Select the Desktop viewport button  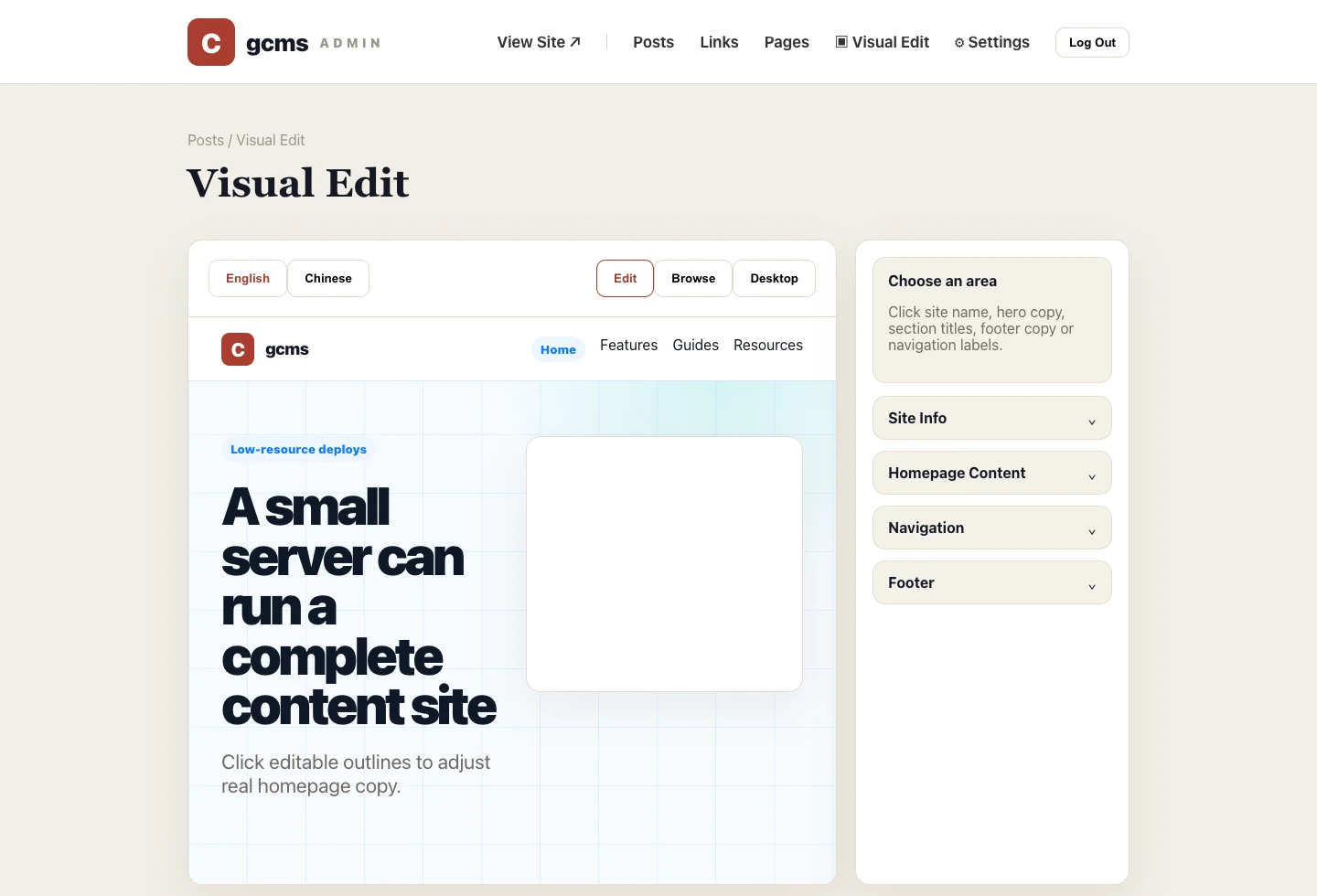774,279
